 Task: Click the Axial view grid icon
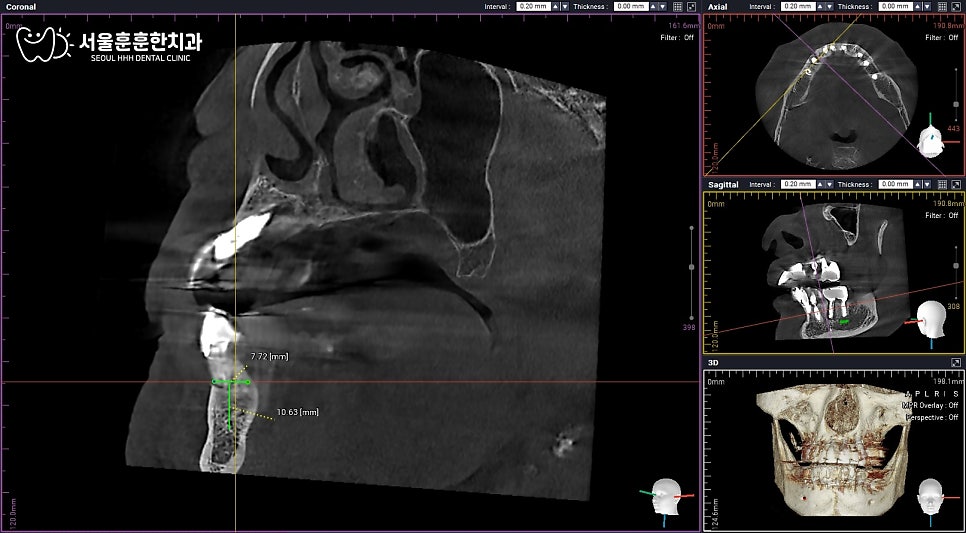point(942,6)
